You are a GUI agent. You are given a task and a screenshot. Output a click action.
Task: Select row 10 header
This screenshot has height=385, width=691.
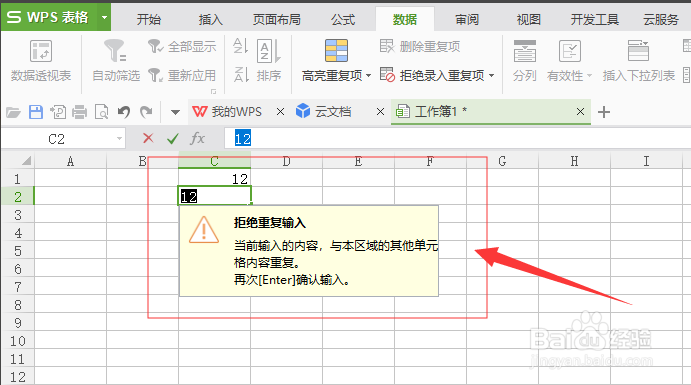click(x=17, y=341)
